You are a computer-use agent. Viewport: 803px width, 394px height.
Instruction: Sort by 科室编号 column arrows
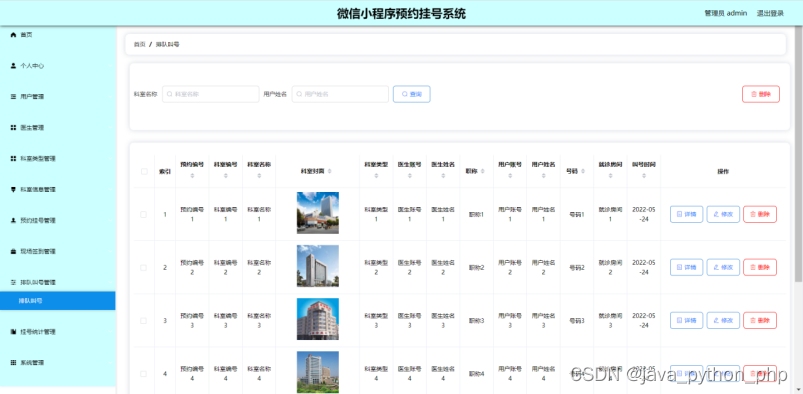pos(225,176)
